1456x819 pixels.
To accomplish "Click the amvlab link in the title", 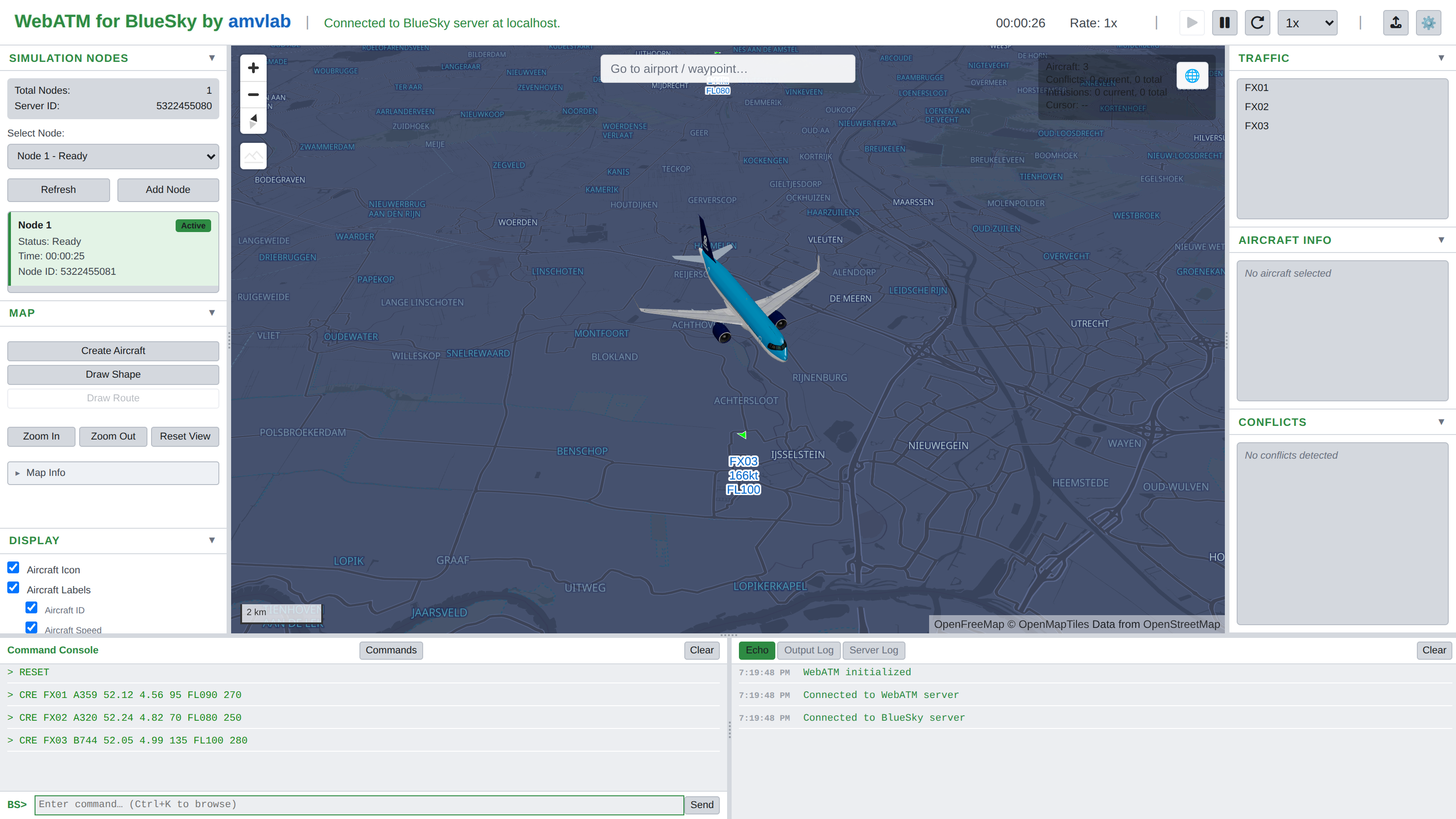I will click(x=259, y=21).
